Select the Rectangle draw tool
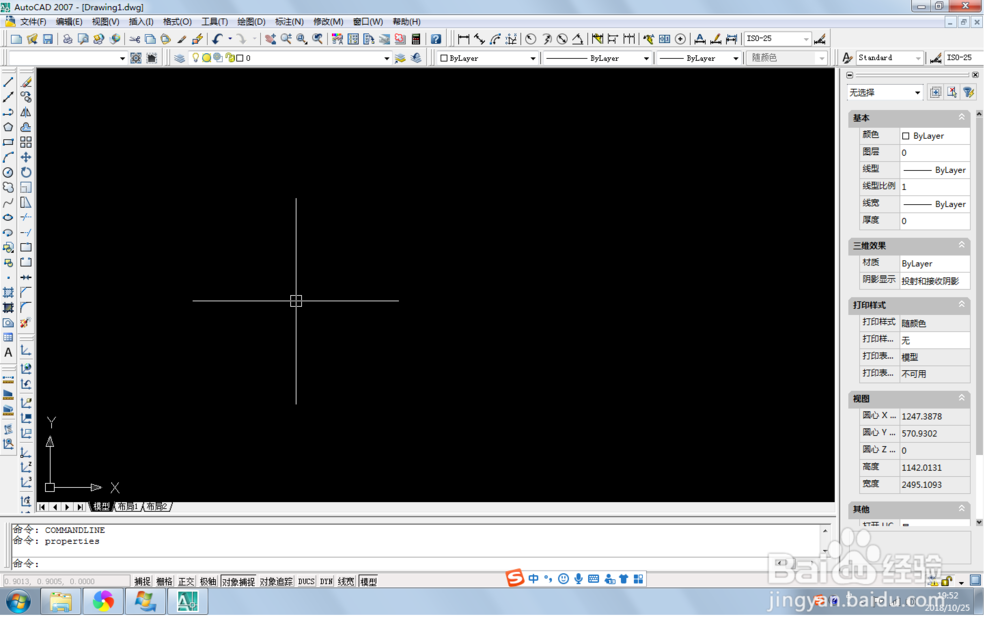The height and width of the screenshot is (634, 1000). pyautogui.click(x=8, y=142)
